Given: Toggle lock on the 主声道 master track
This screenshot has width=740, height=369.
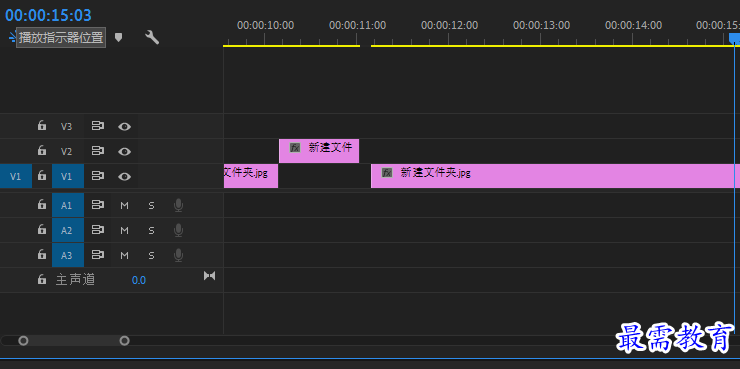Looking at the screenshot, I should 42,279.
